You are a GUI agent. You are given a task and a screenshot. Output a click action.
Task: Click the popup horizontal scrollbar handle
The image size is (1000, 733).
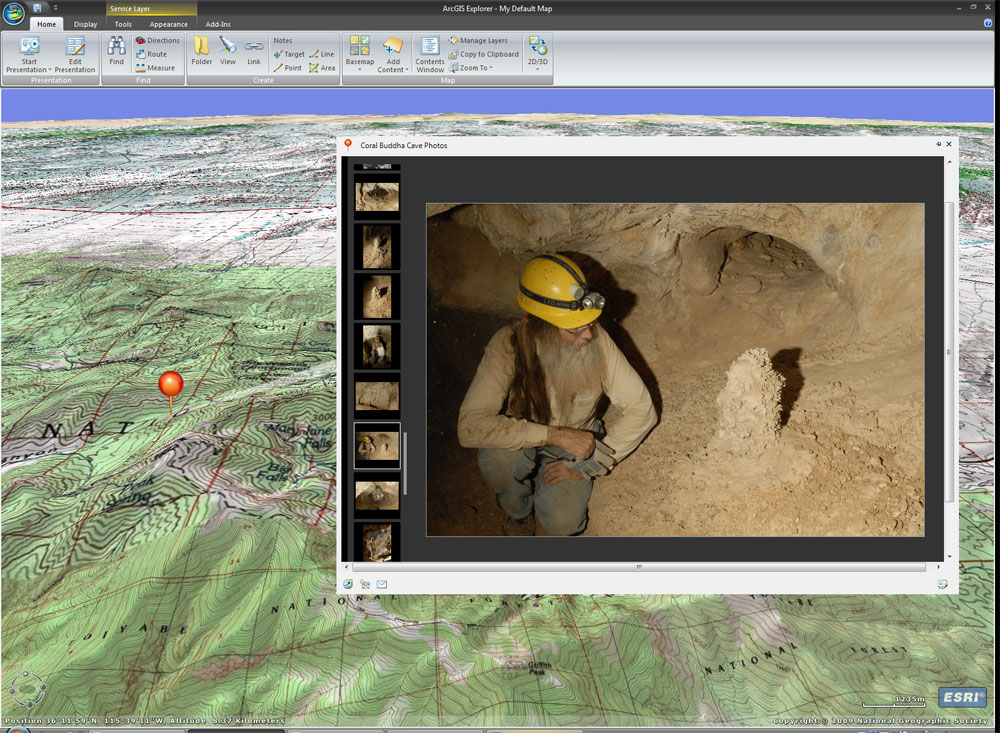pyautogui.click(x=638, y=566)
